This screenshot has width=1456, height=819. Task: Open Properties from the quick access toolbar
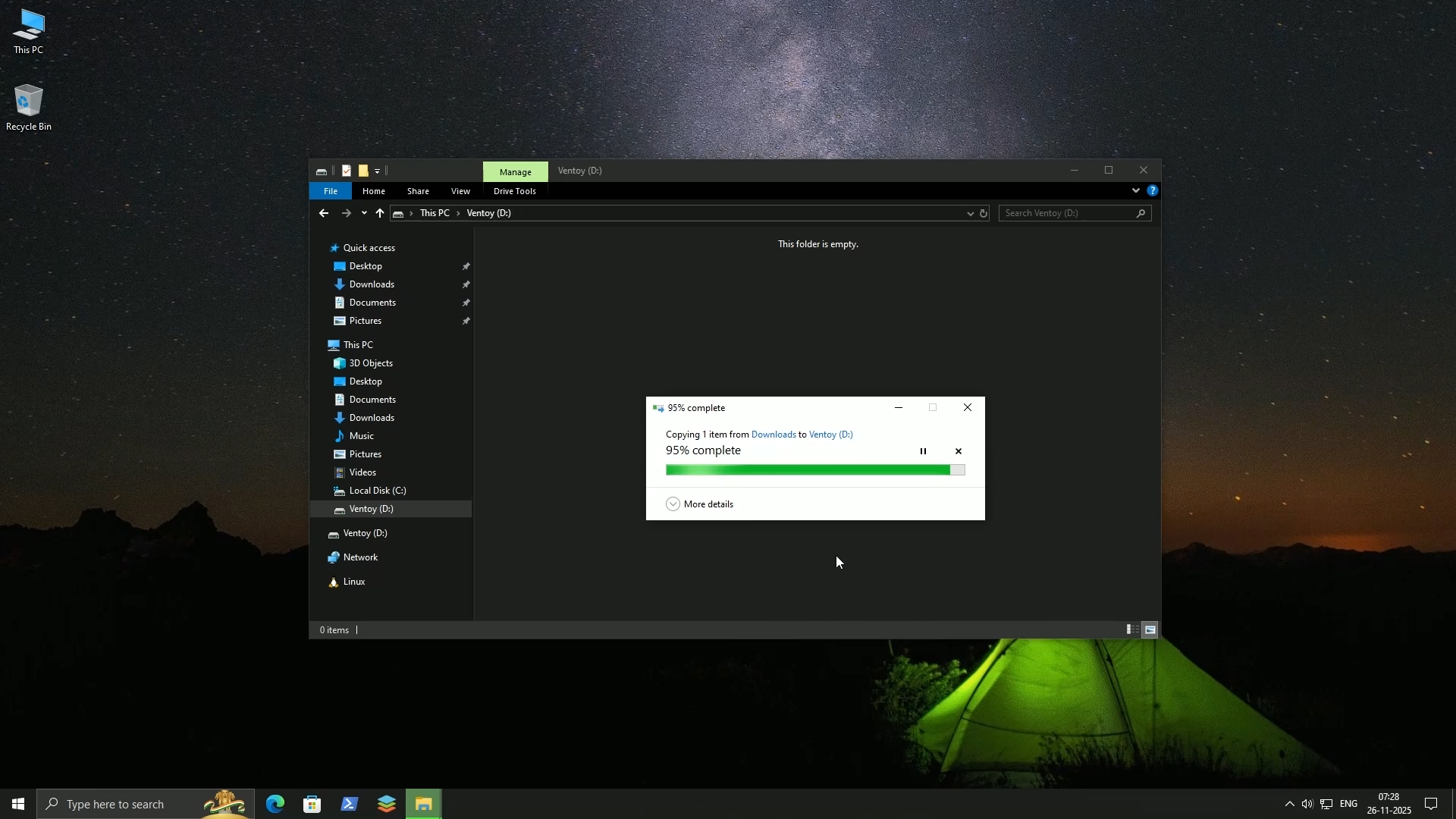tap(346, 171)
